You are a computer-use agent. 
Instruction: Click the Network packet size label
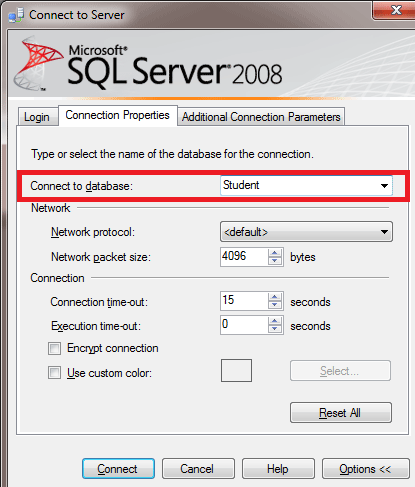tap(101, 257)
